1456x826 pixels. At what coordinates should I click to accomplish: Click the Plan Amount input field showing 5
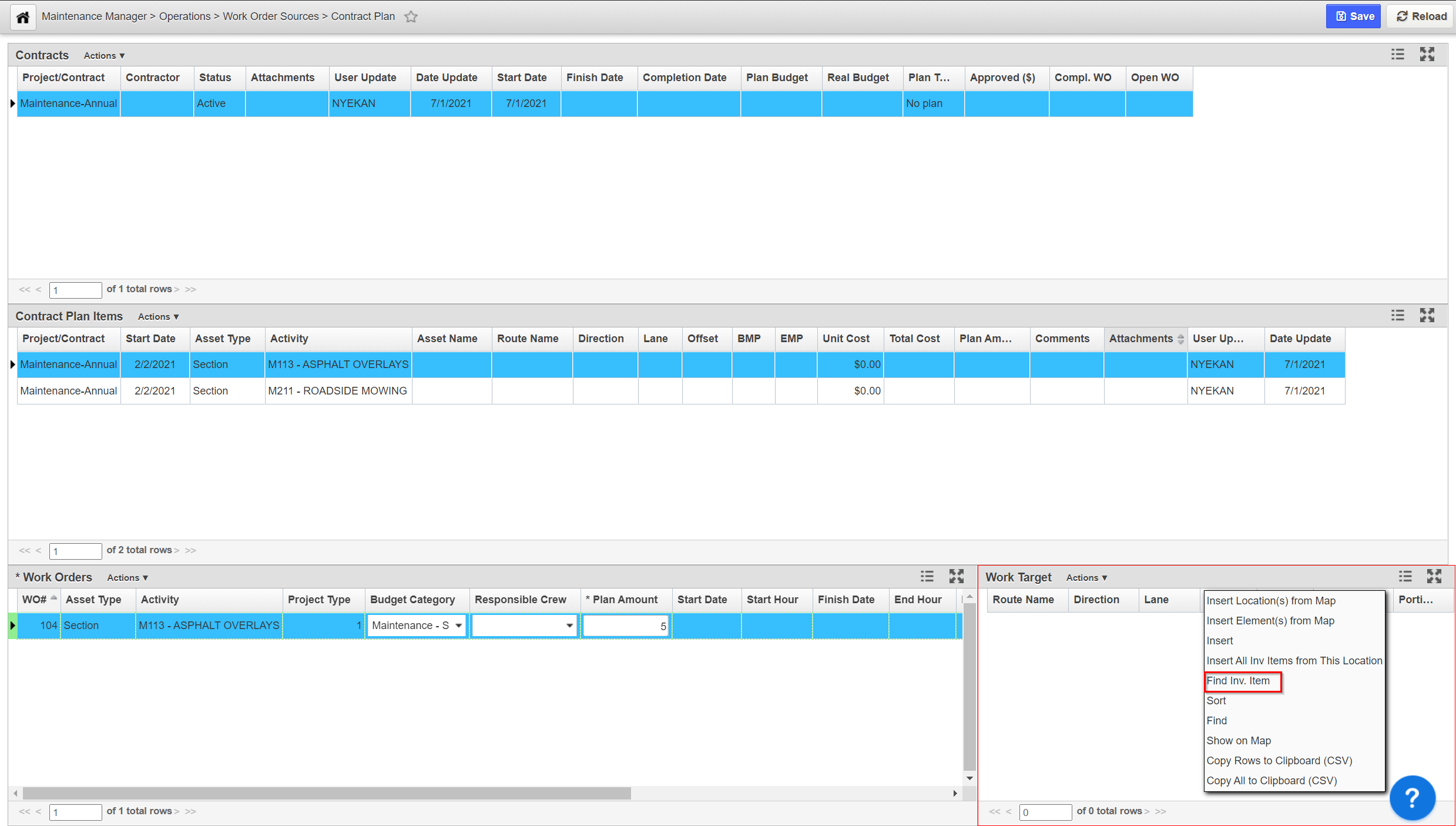coord(625,626)
